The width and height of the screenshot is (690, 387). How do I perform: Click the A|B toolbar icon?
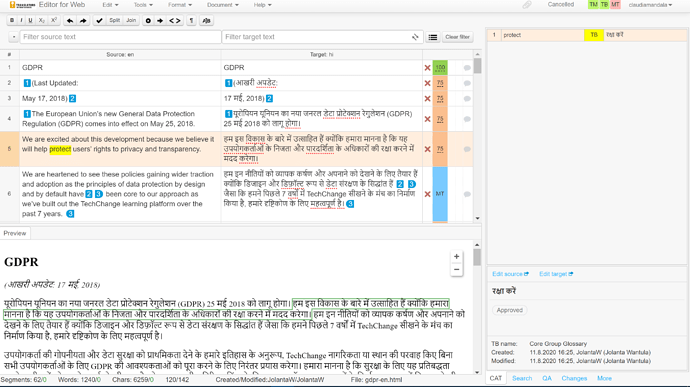pos(206,21)
